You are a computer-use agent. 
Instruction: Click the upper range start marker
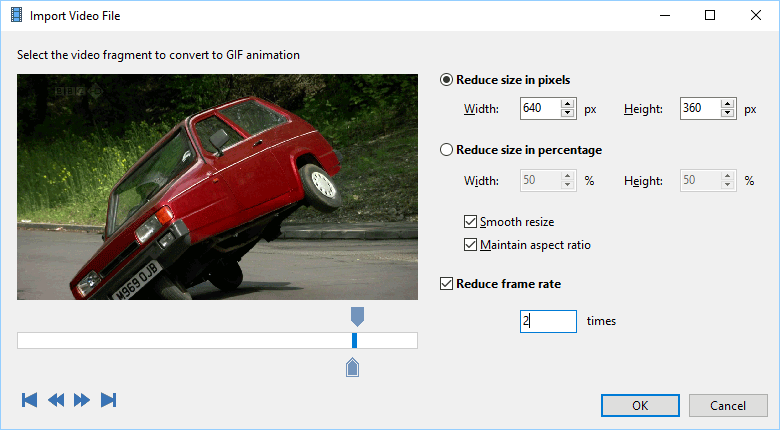357,316
